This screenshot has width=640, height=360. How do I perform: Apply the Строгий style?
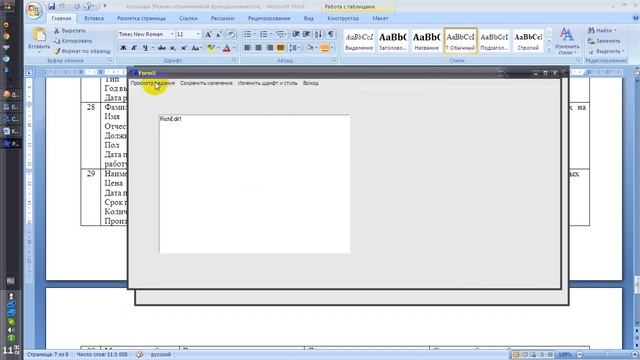528,41
